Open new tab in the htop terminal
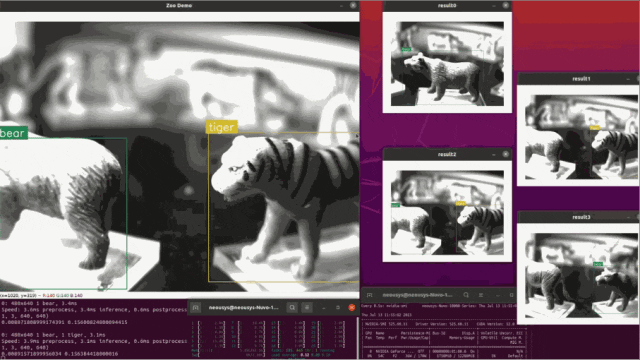 click(x=196, y=307)
